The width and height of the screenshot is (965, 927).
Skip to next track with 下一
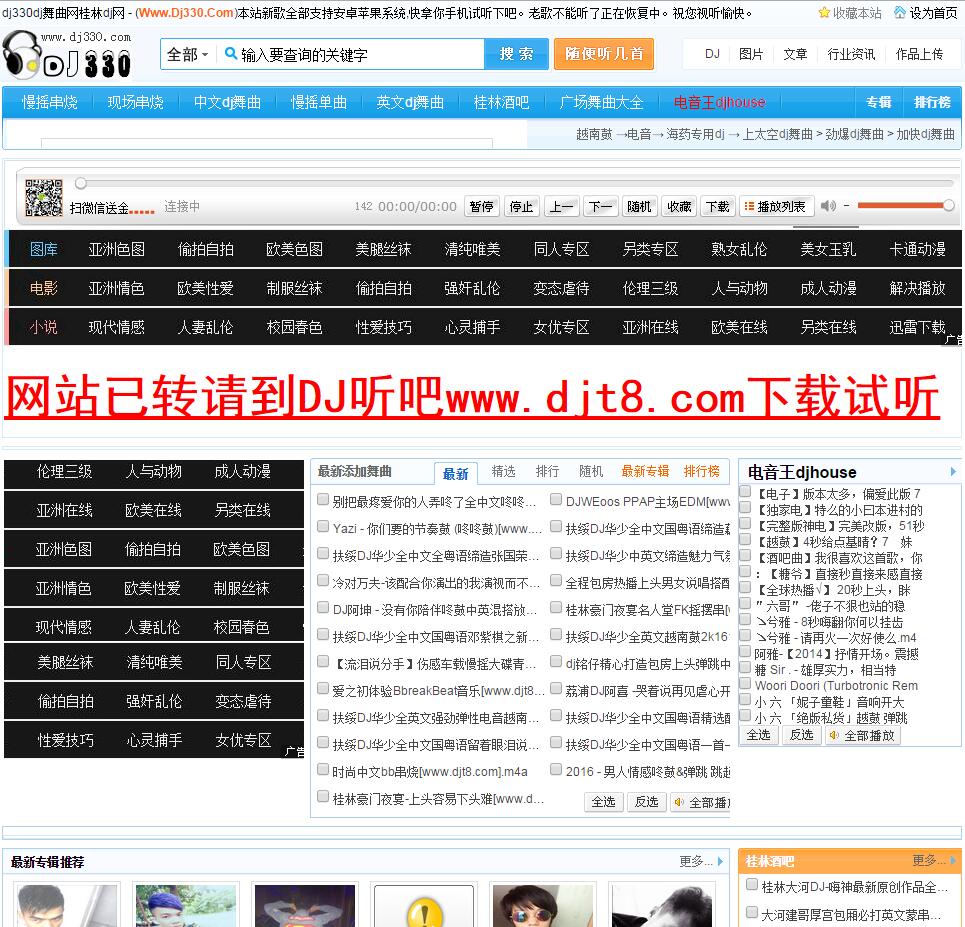pos(600,206)
